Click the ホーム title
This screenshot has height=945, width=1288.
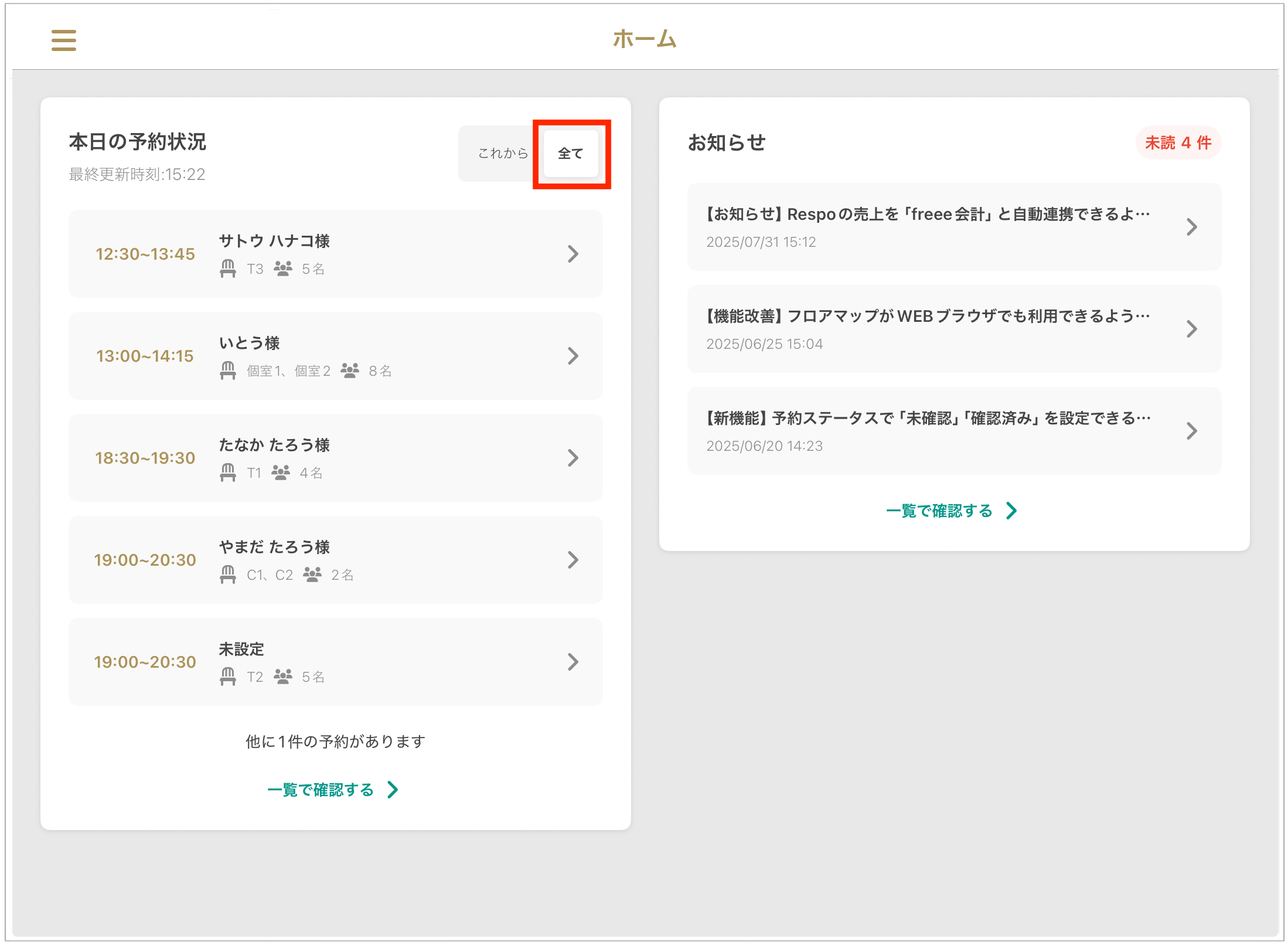(644, 39)
